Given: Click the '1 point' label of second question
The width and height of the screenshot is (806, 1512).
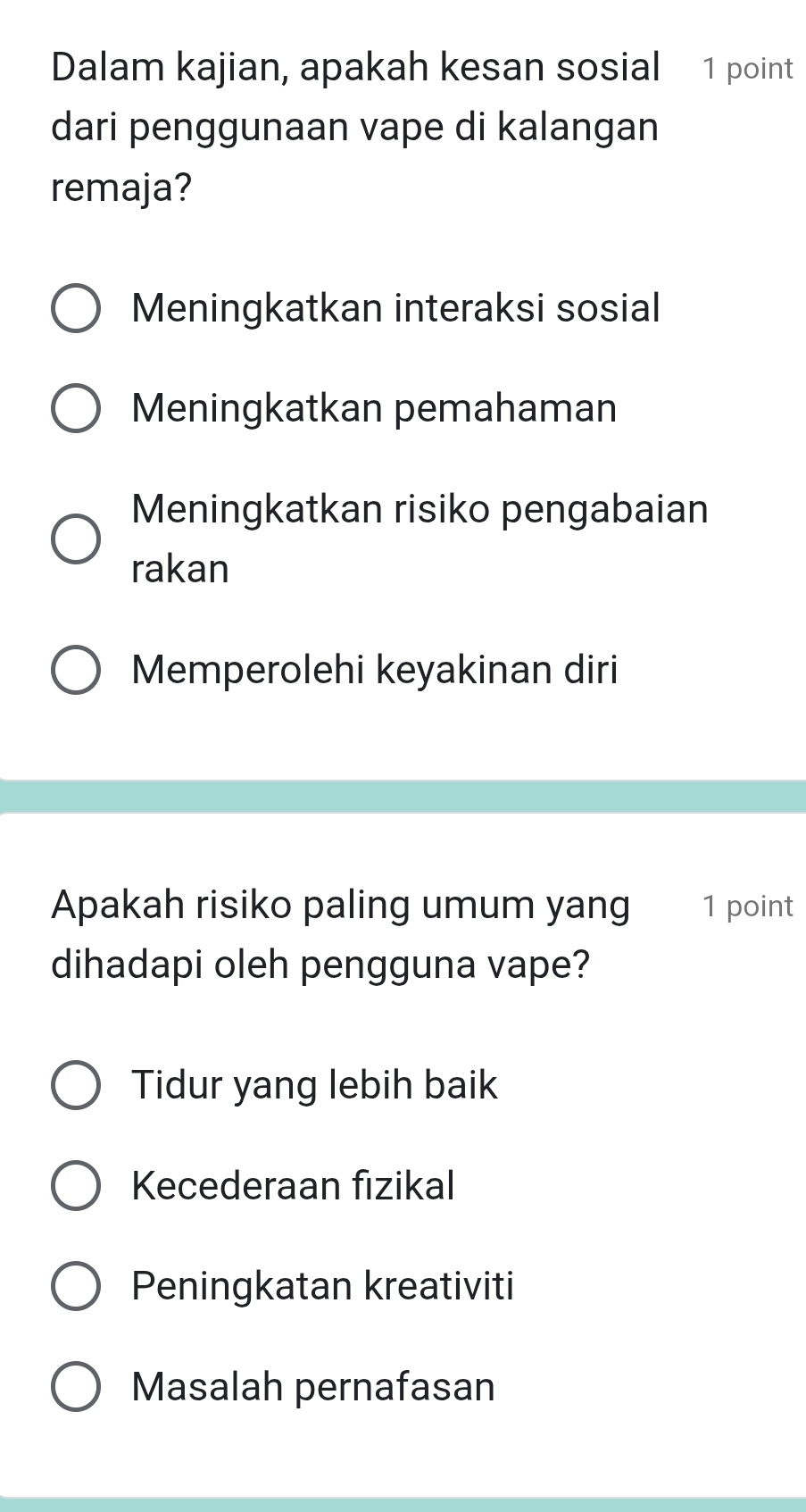Looking at the screenshot, I should (x=747, y=906).
